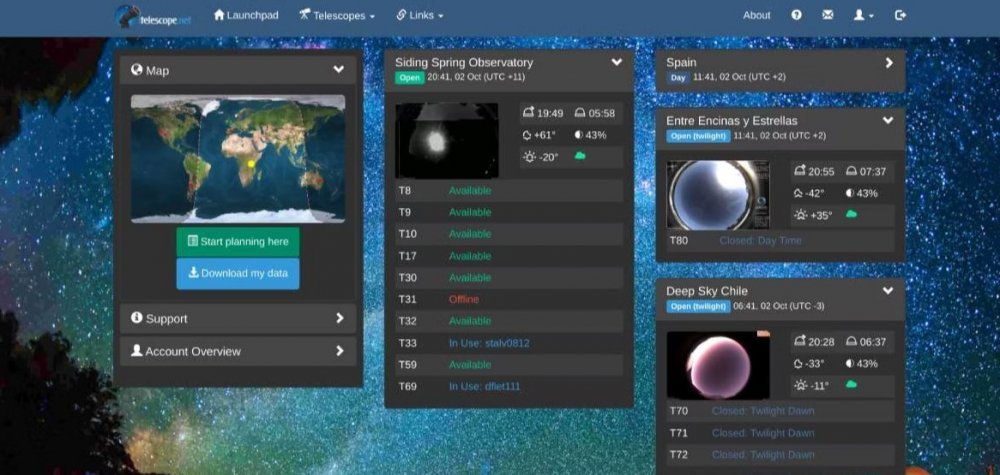This screenshot has height=475, width=1000.
Task: Click Siding Spring sunrise time 05:58
Action: (x=595, y=113)
